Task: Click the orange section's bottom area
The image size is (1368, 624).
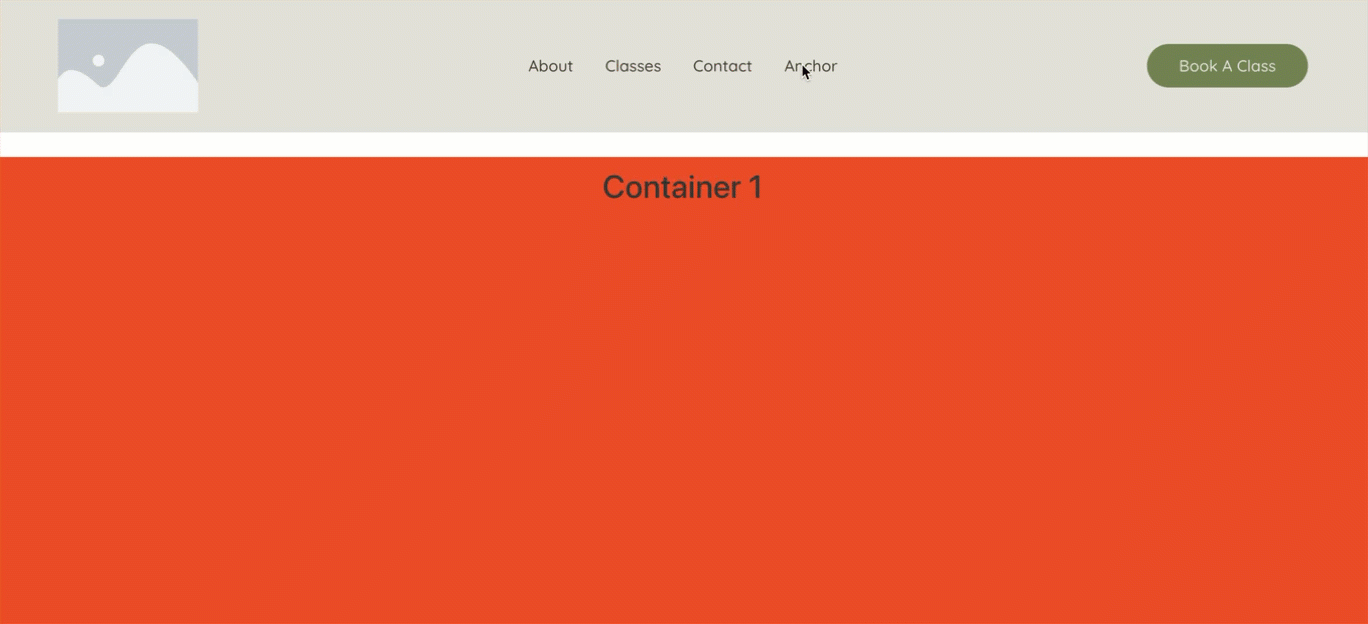Action: tap(684, 590)
